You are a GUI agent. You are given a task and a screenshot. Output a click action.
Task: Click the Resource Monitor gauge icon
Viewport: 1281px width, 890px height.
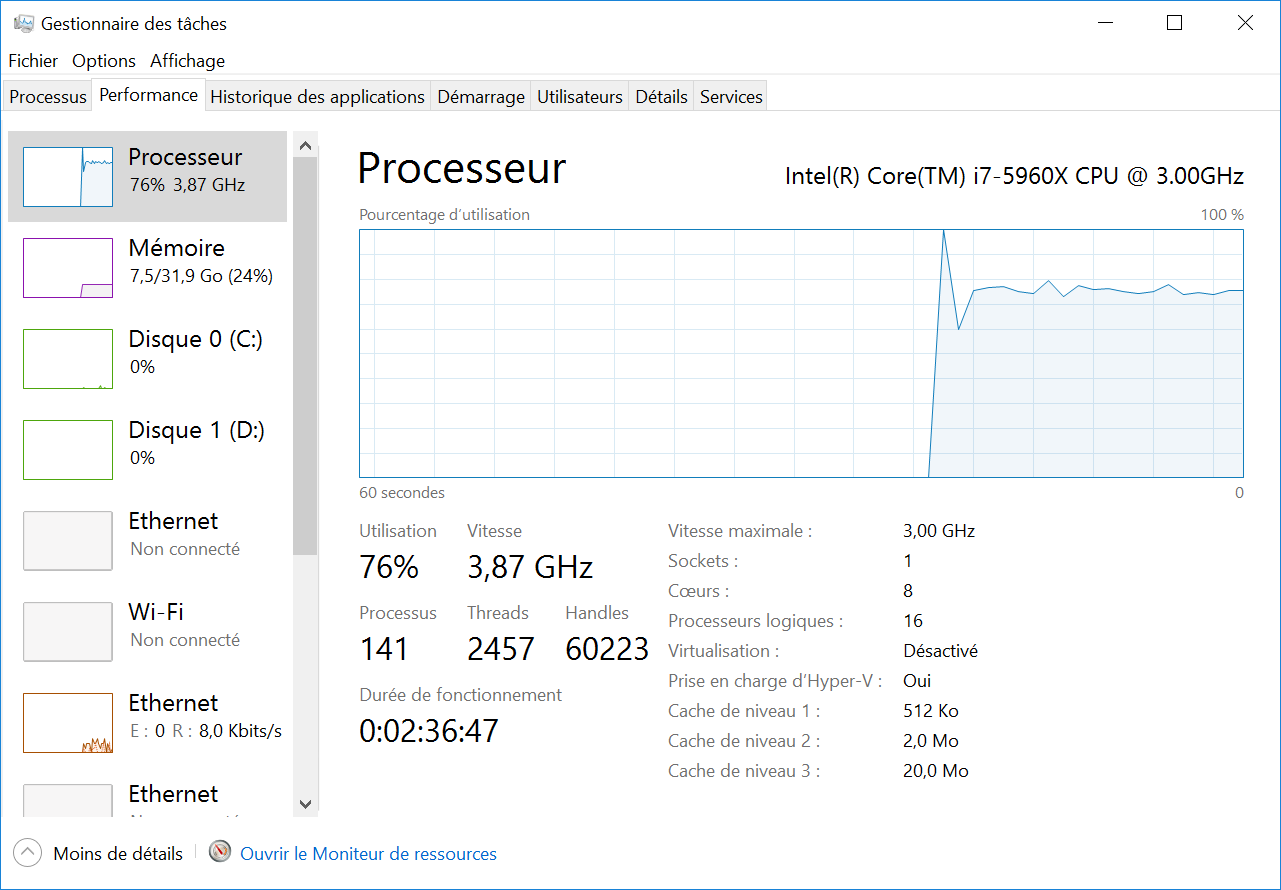pos(220,852)
